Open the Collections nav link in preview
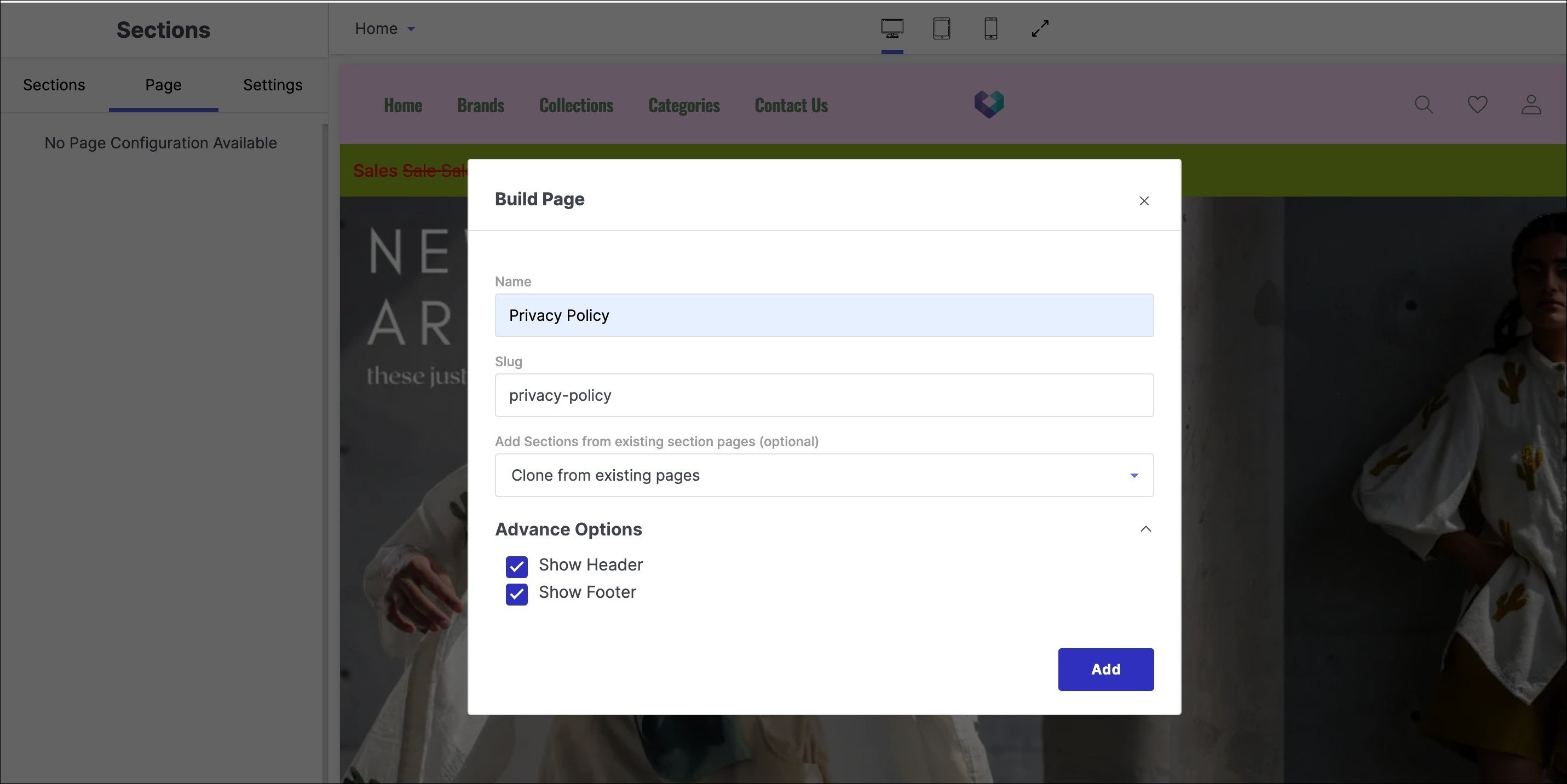 (576, 105)
